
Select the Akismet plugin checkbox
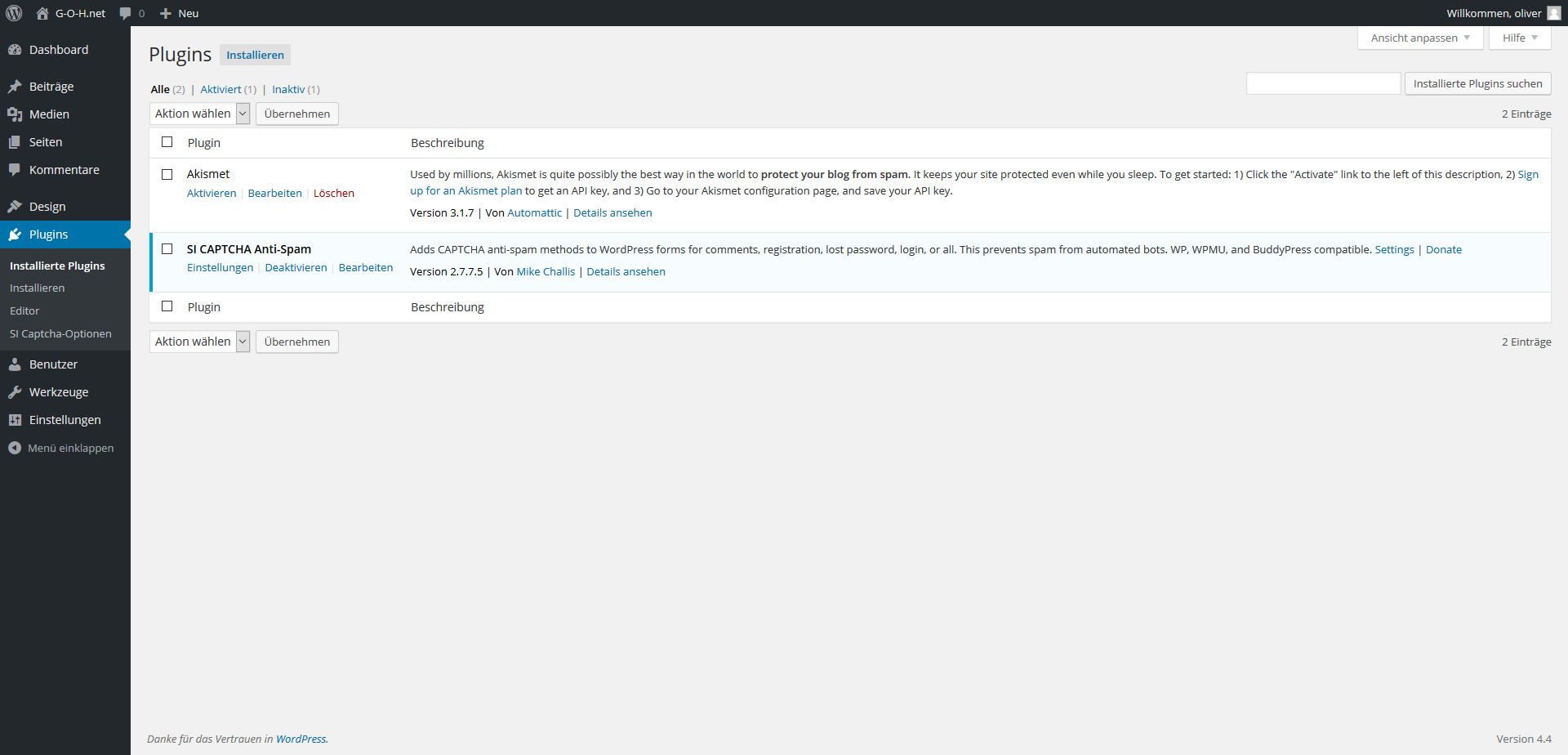167,174
